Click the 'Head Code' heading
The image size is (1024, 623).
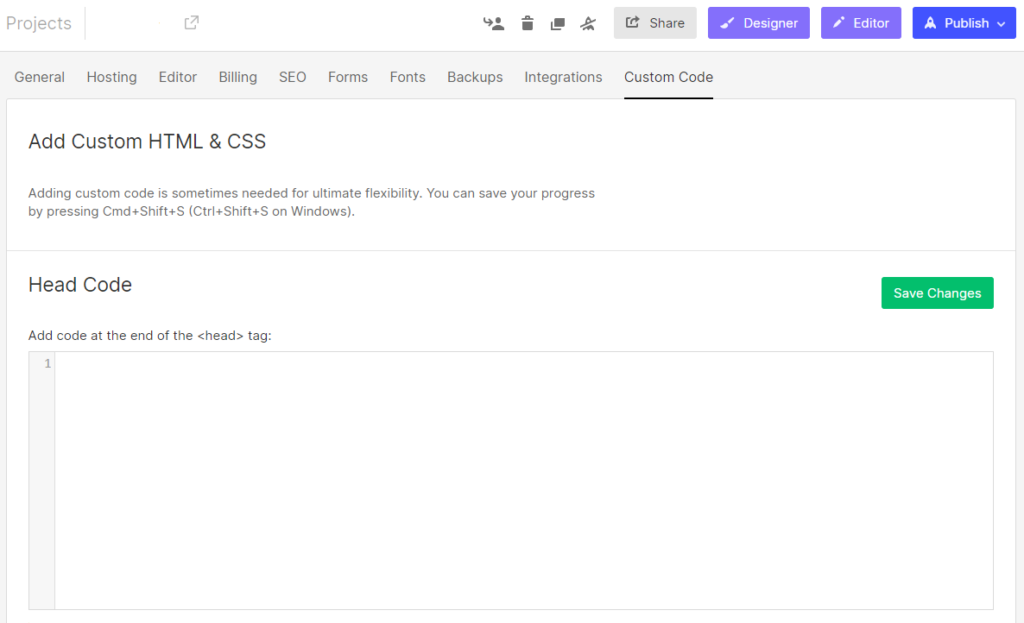[80, 285]
